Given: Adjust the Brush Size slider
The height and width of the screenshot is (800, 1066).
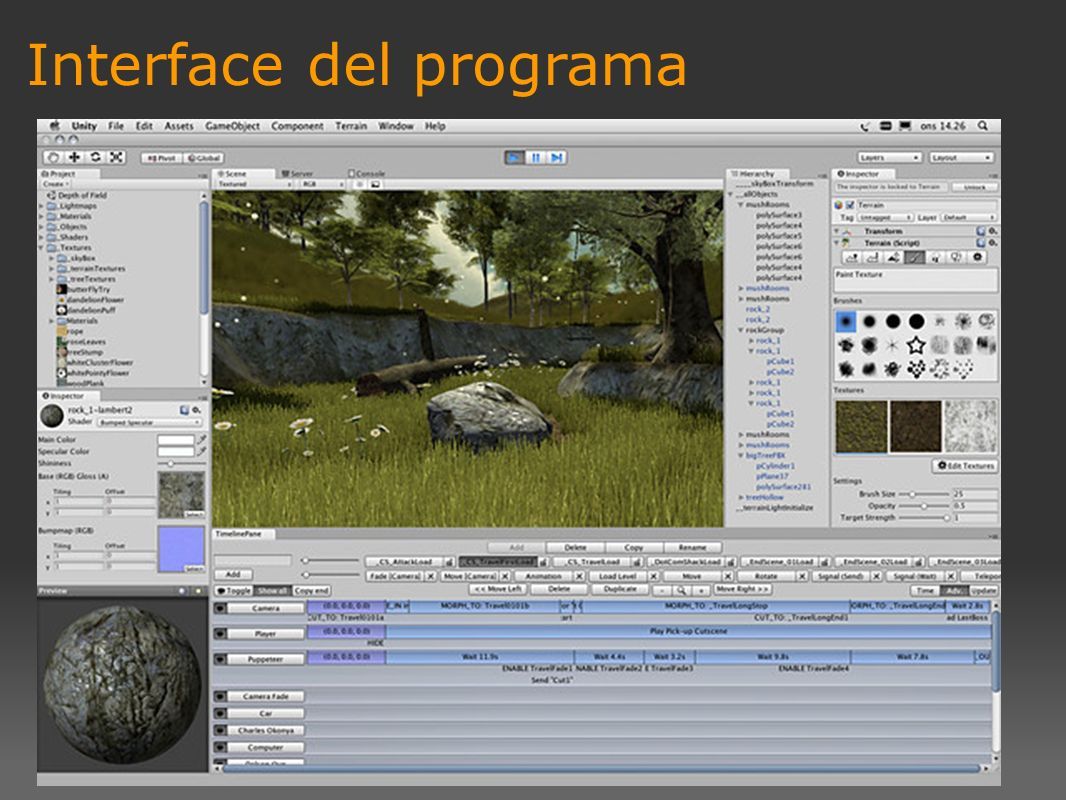Looking at the screenshot, I should [923, 494].
